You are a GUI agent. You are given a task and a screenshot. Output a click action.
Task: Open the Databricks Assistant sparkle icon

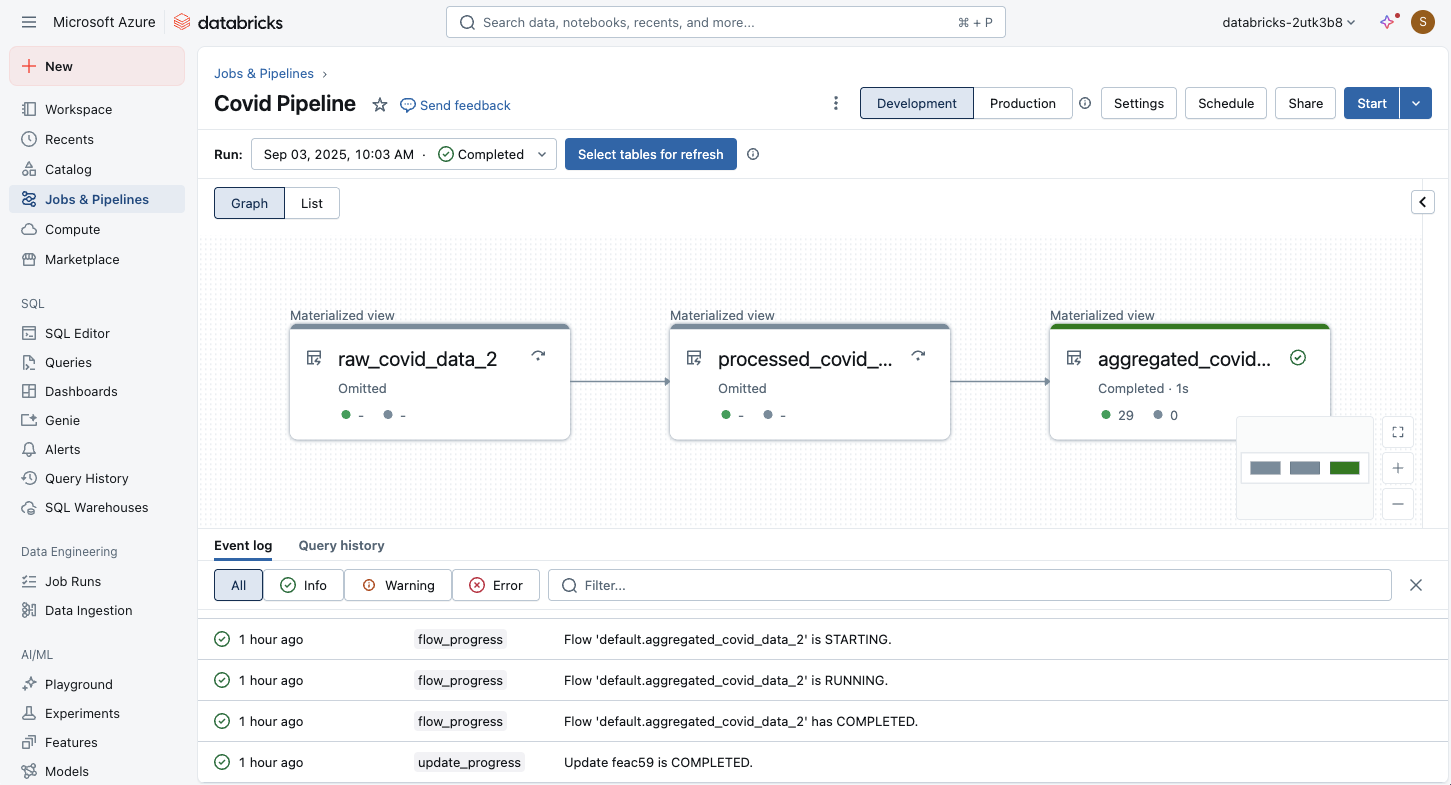coord(1388,21)
